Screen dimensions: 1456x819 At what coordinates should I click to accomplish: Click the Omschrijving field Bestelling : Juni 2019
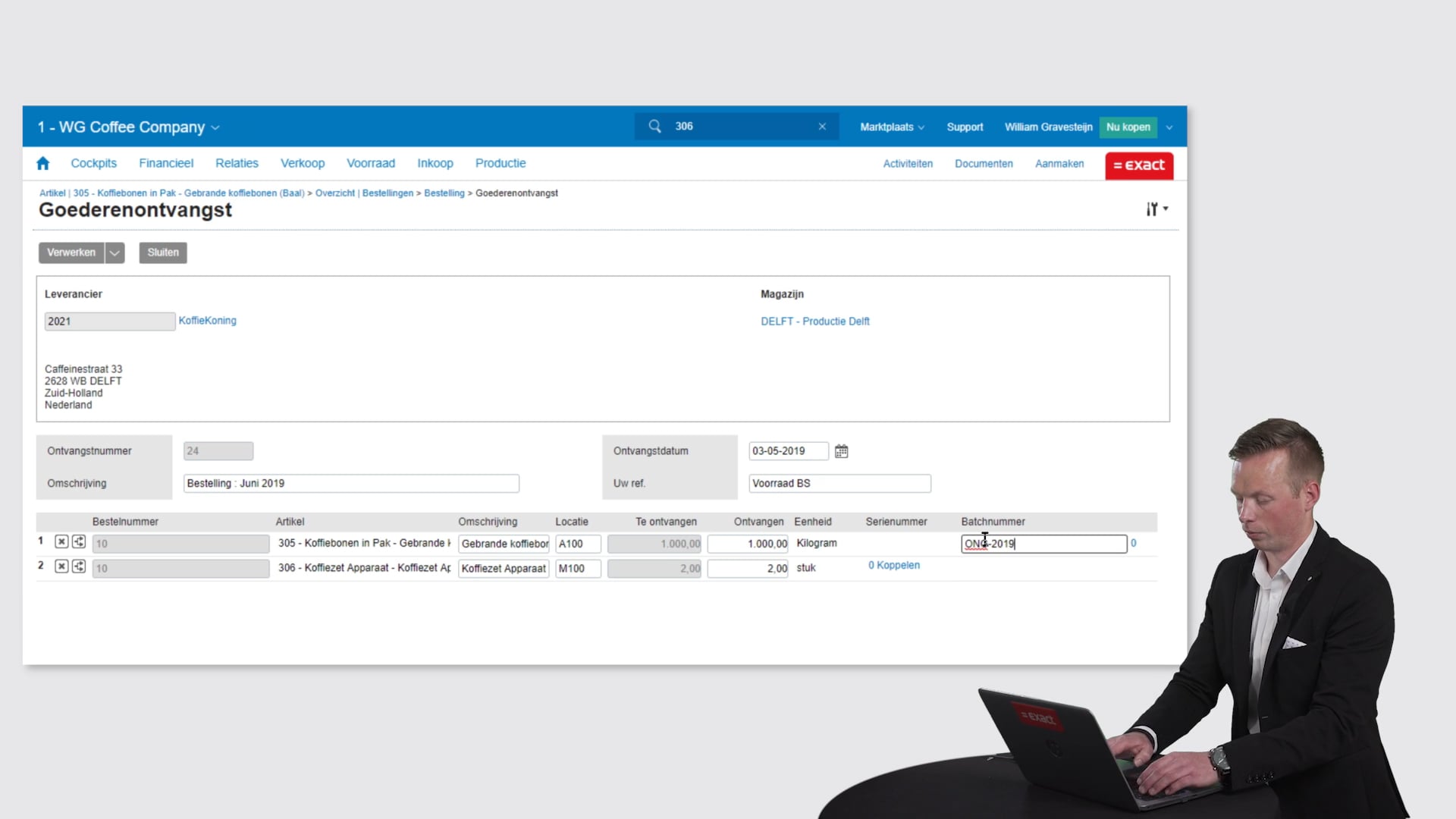point(351,484)
